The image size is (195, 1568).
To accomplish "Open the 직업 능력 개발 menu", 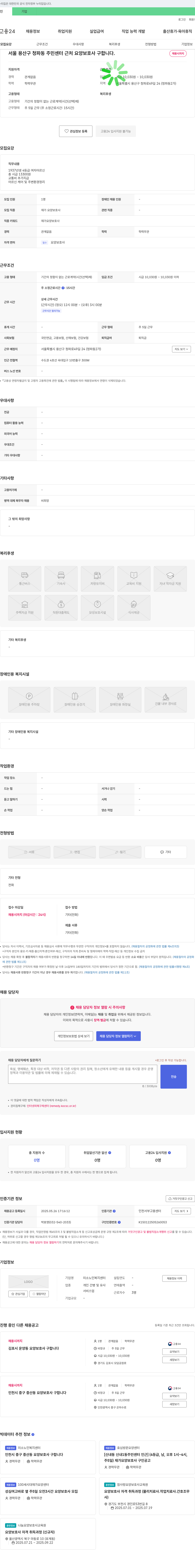I will tap(133, 31).
